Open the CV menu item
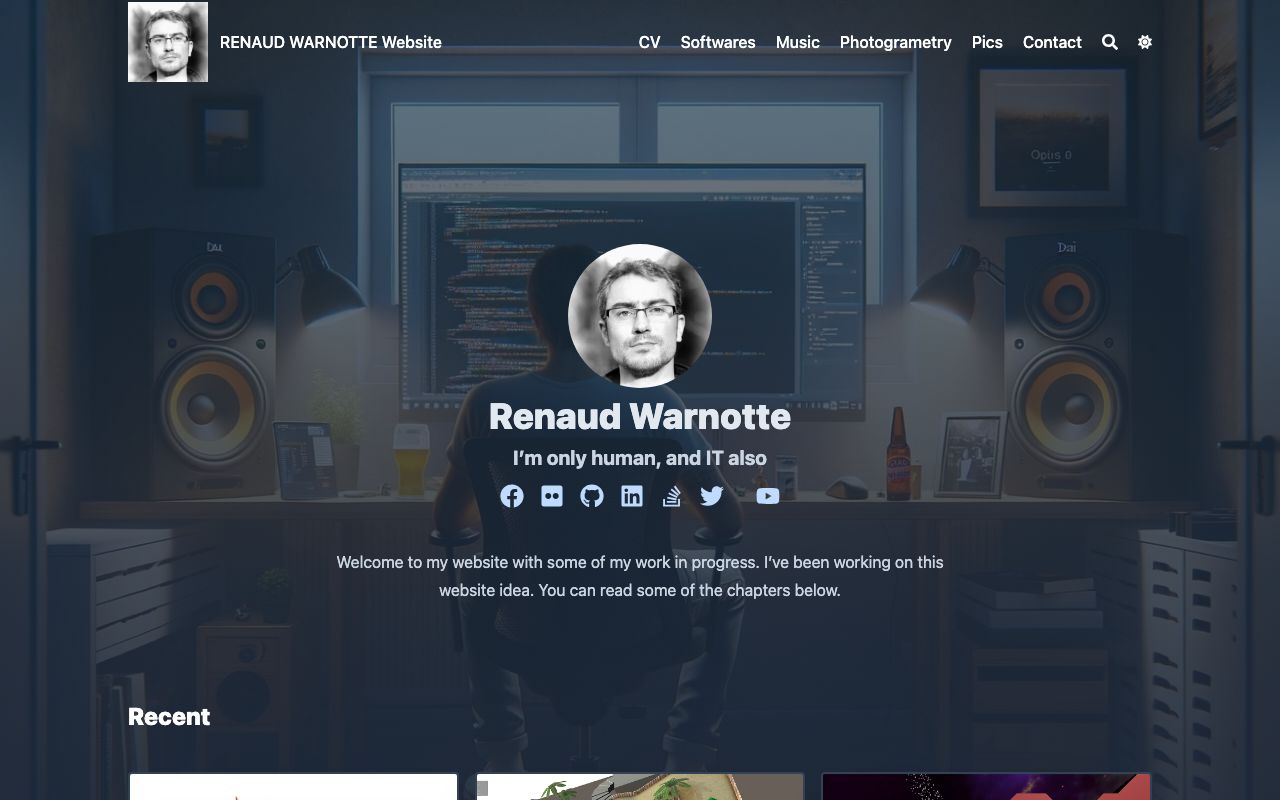This screenshot has height=800, width=1280. tap(649, 42)
